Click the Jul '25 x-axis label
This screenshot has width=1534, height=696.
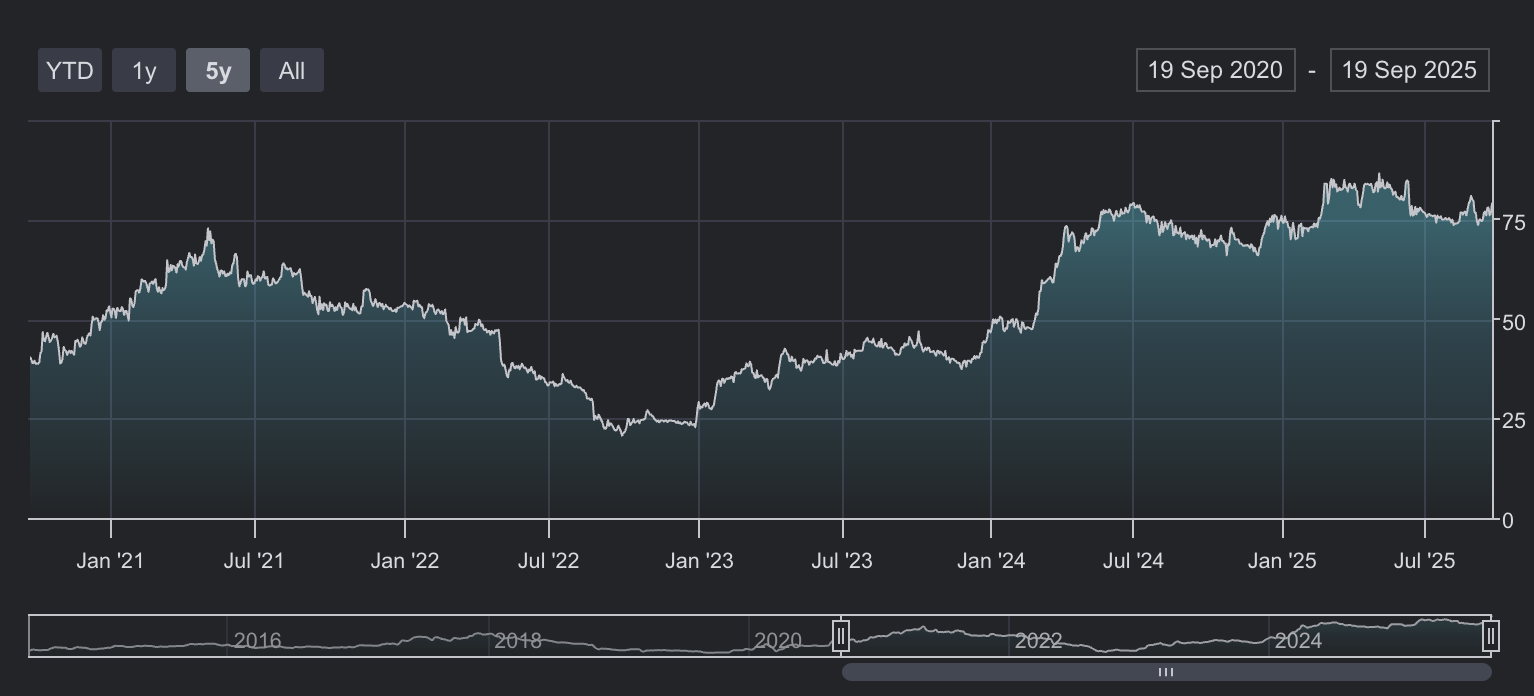1424,561
